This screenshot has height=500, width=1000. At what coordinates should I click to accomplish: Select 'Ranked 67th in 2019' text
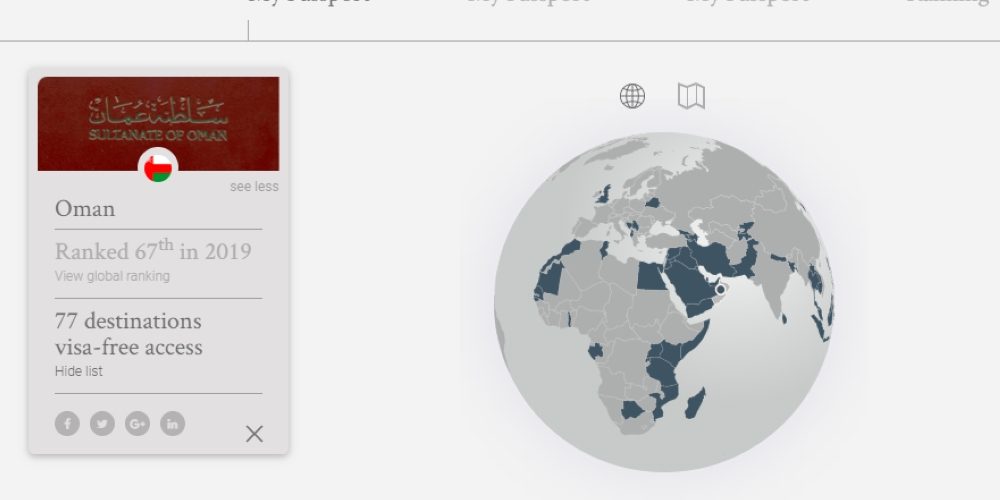tap(153, 250)
